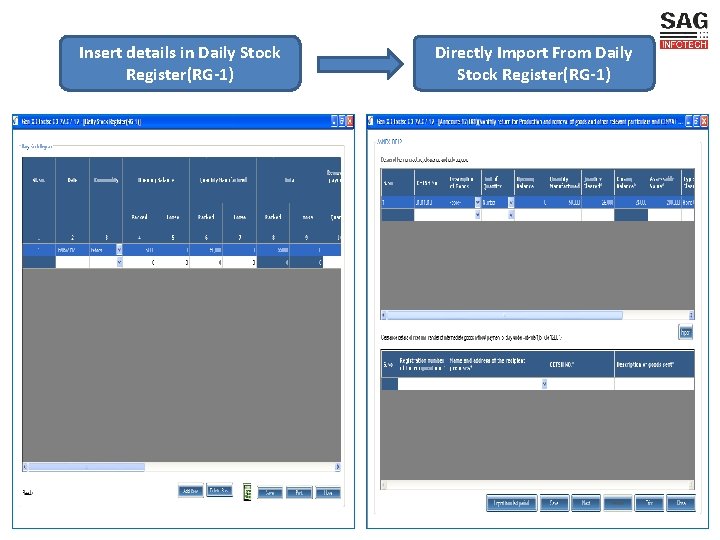The image size is (720, 540).
Task: Click the green Excel export icon
Action: tap(247, 492)
